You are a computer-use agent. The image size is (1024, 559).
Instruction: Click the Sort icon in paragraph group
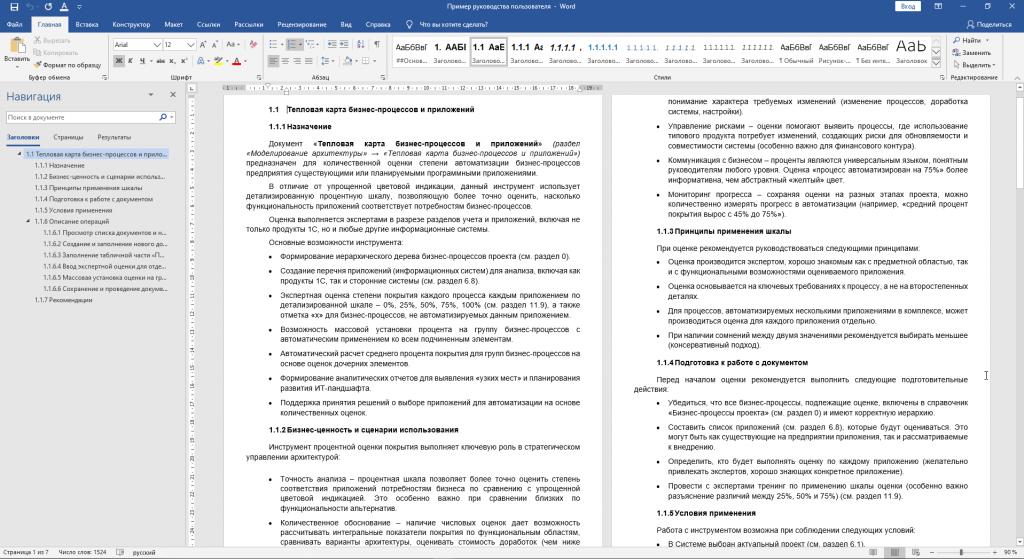tap(360, 44)
